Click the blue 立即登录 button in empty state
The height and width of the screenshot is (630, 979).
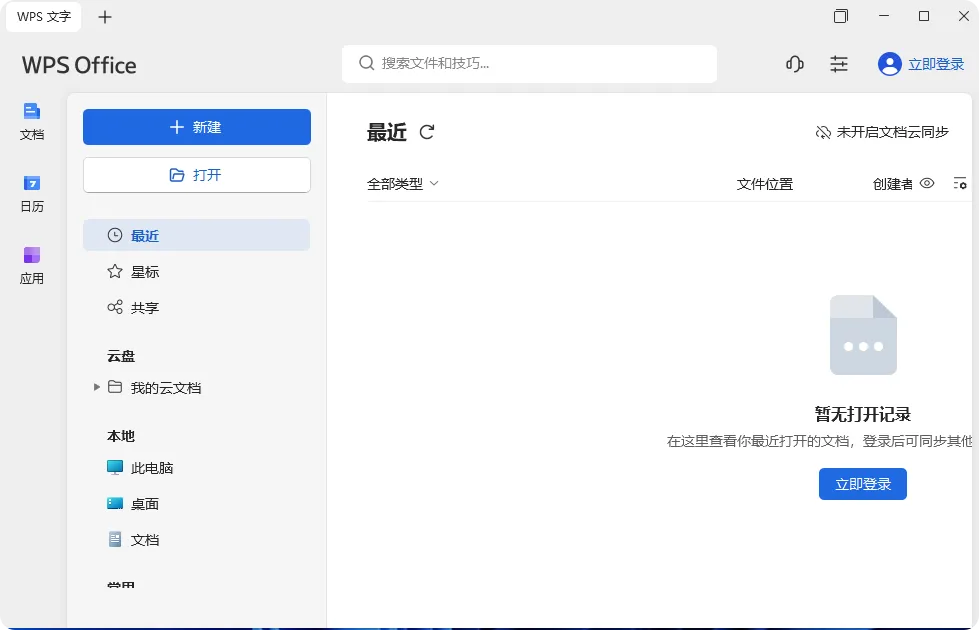pos(863,484)
